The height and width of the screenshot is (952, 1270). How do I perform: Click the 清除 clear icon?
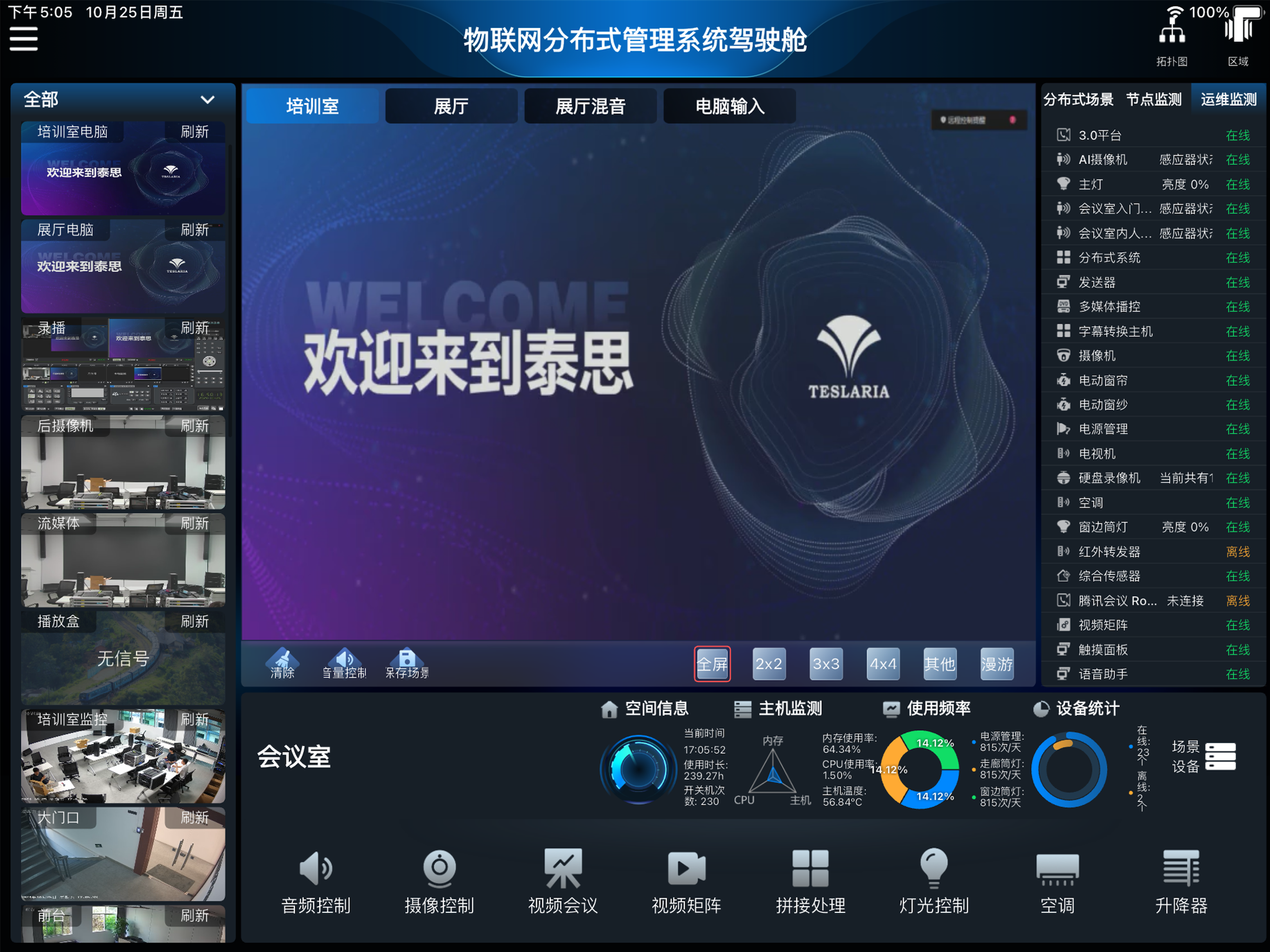pyautogui.click(x=282, y=663)
